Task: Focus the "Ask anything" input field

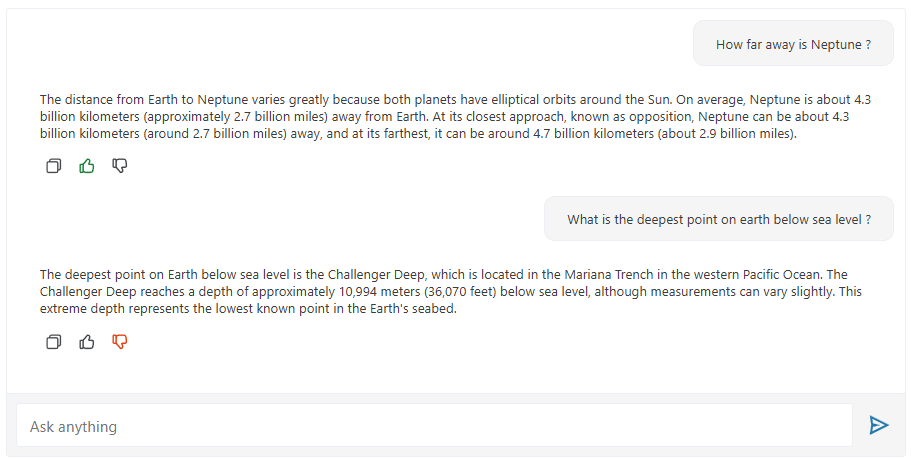Action: click(x=434, y=426)
